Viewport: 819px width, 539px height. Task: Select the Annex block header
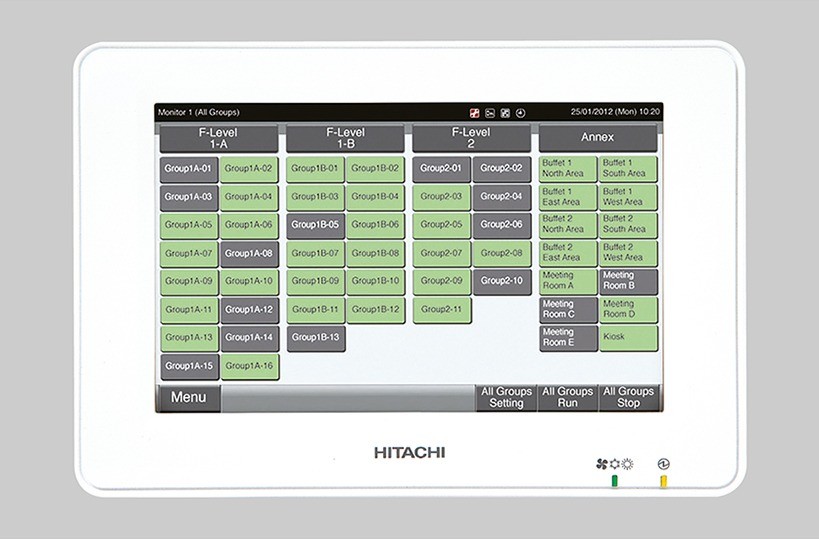point(598,138)
